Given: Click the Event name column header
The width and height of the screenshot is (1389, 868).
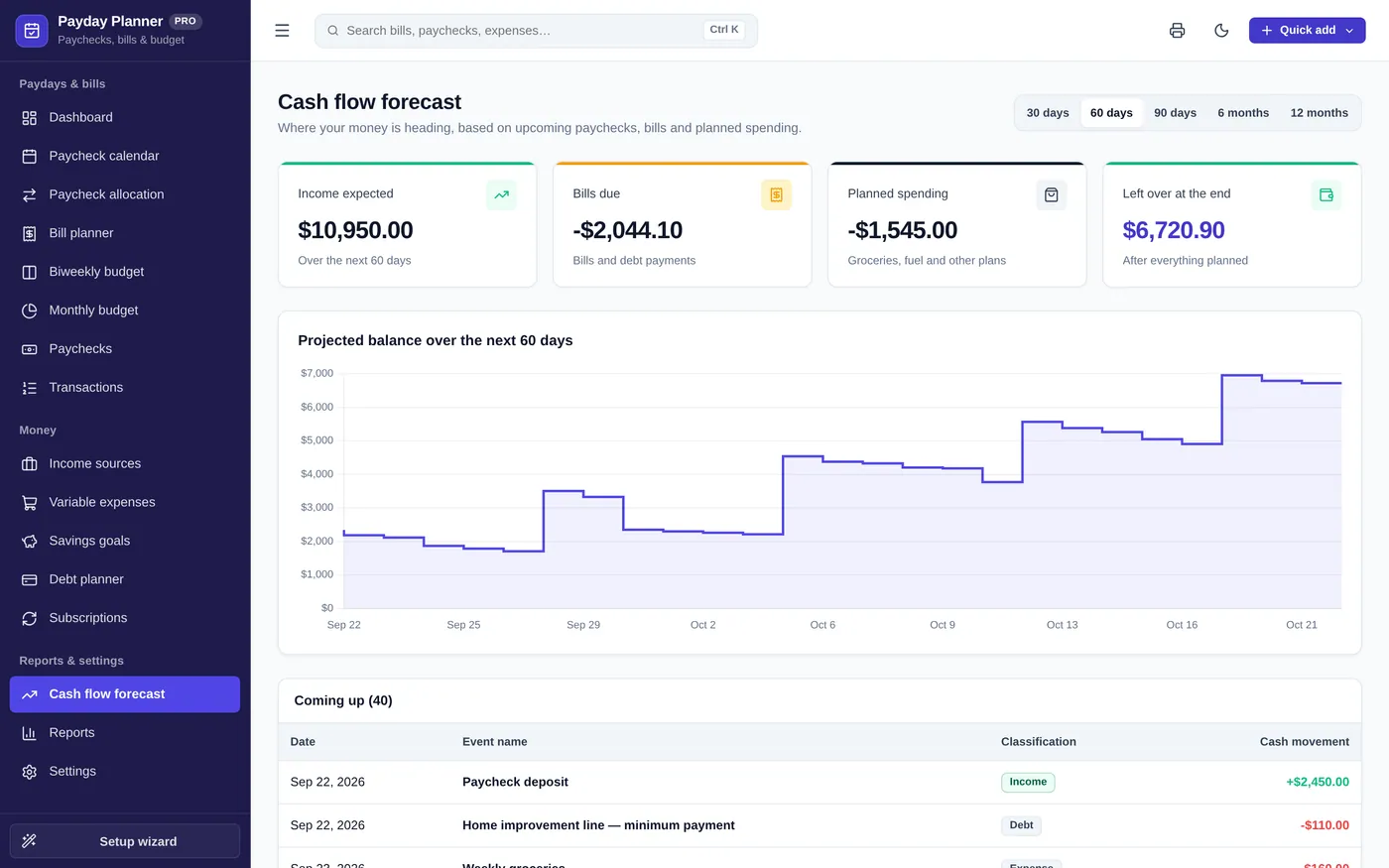Looking at the screenshot, I should click(x=494, y=742).
